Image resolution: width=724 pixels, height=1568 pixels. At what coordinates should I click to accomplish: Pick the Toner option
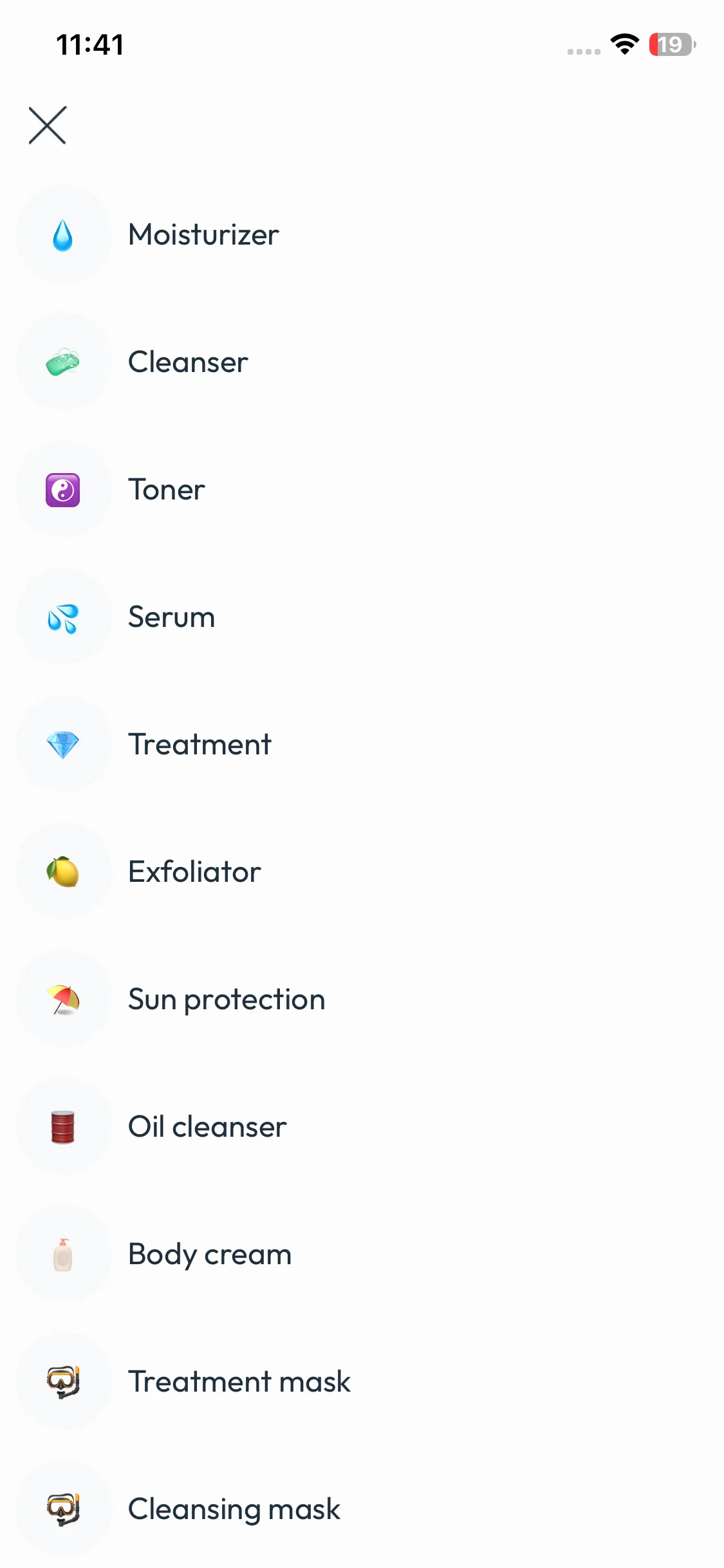pyautogui.click(x=167, y=490)
